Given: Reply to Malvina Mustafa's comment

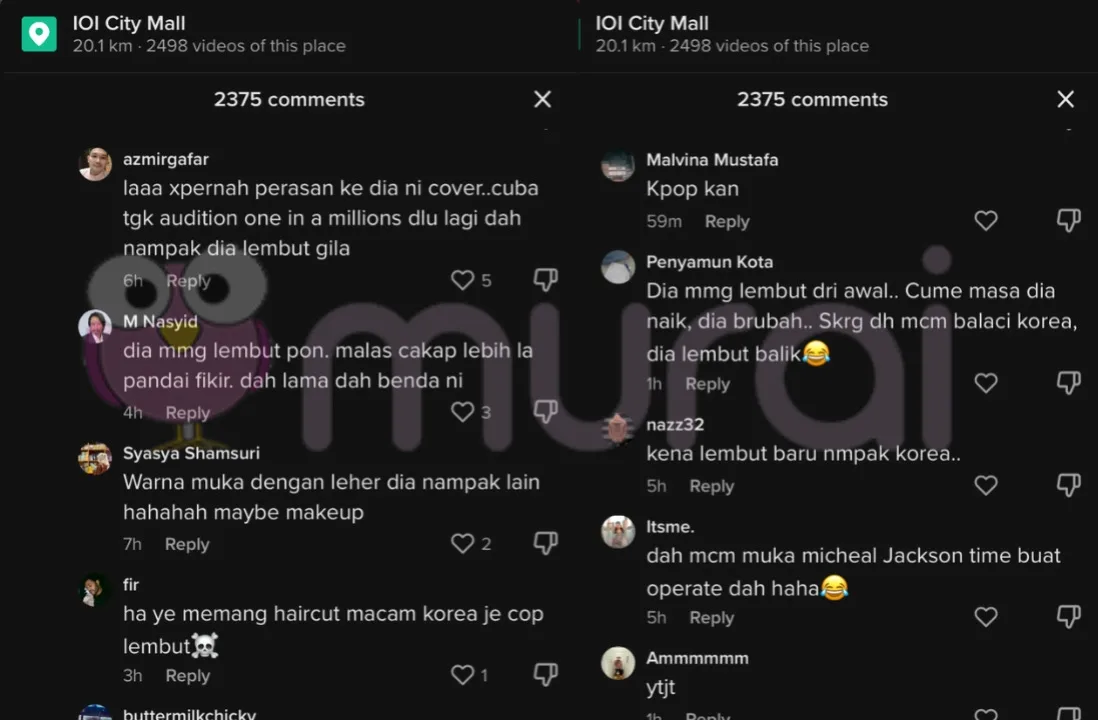Looking at the screenshot, I should click(x=727, y=221).
